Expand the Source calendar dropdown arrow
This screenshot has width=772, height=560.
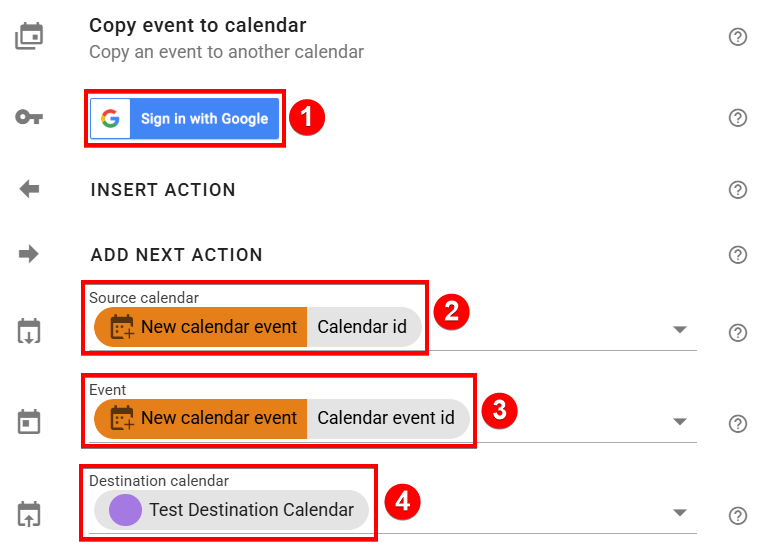(x=680, y=329)
